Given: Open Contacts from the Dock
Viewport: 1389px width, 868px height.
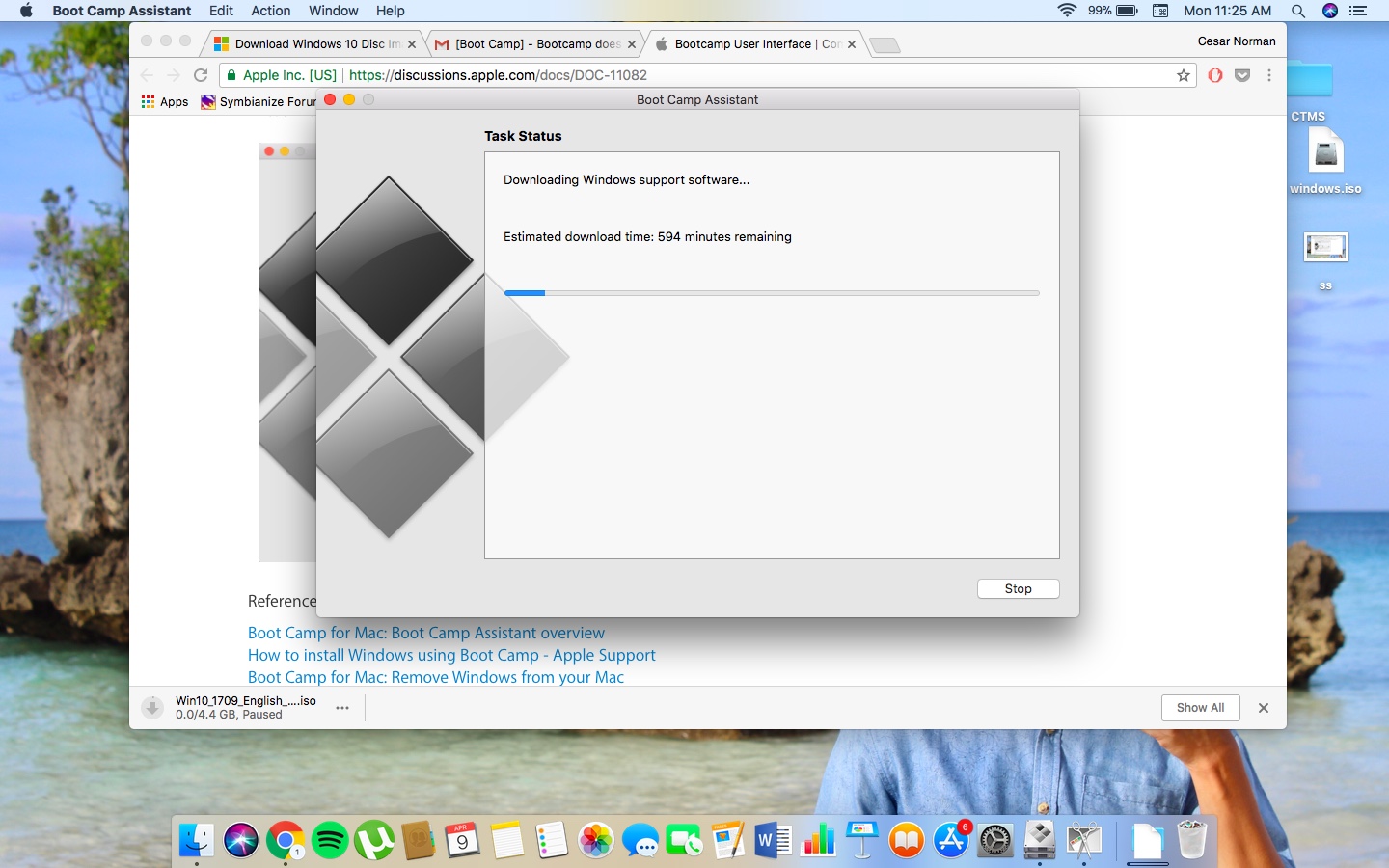Looking at the screenshot, I should pos(419,840).
